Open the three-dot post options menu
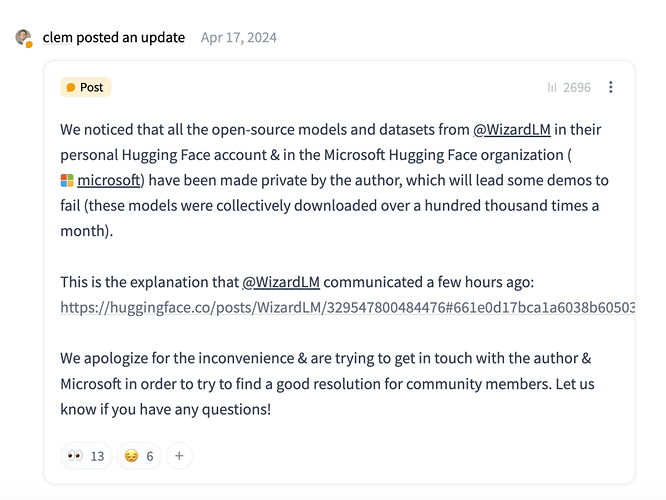Image resolution: width=666 pixels, height=500 pixels. [611, 87]
